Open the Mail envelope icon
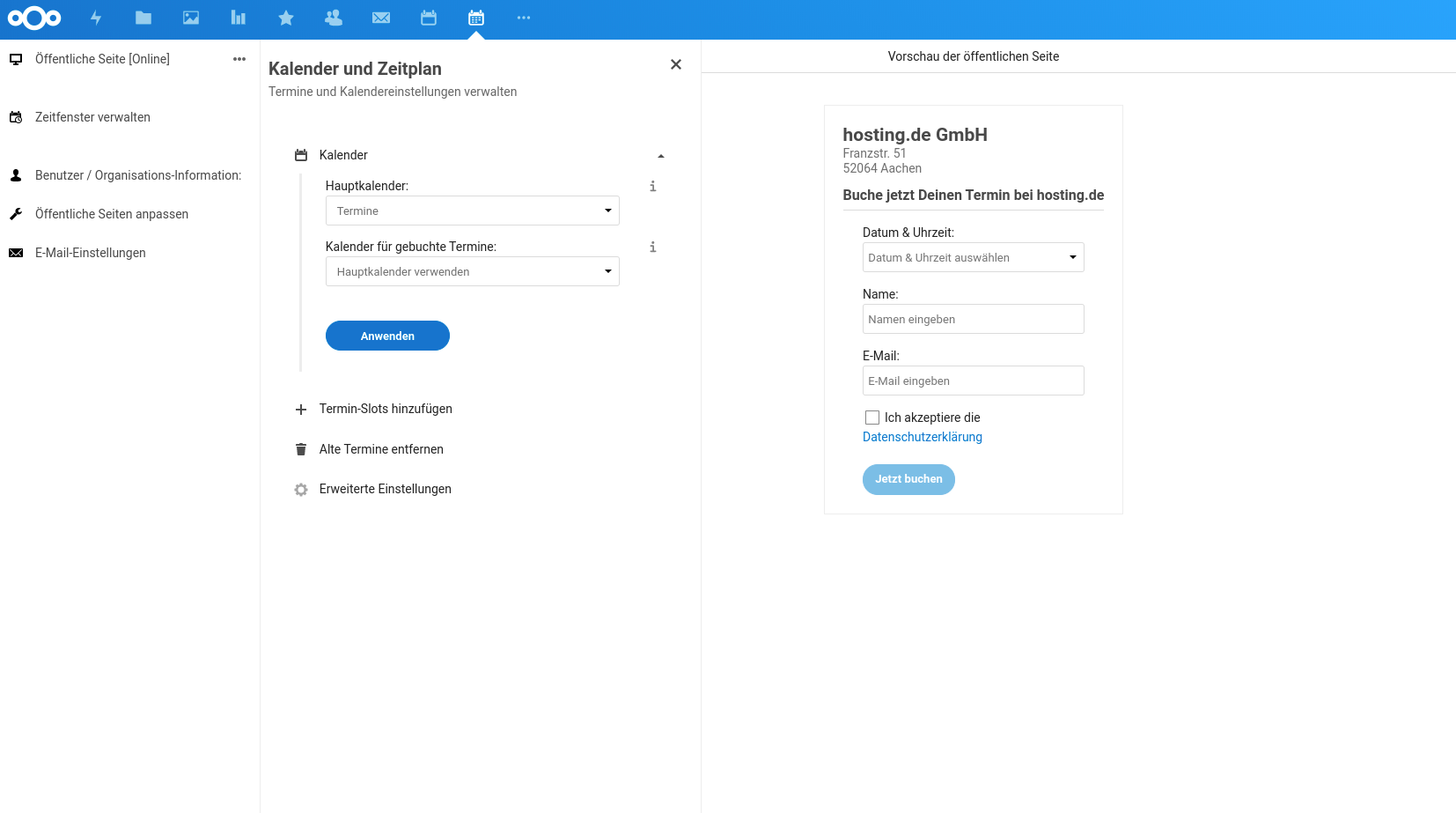This screenshot has width=1456, height=813. point(381,18)
